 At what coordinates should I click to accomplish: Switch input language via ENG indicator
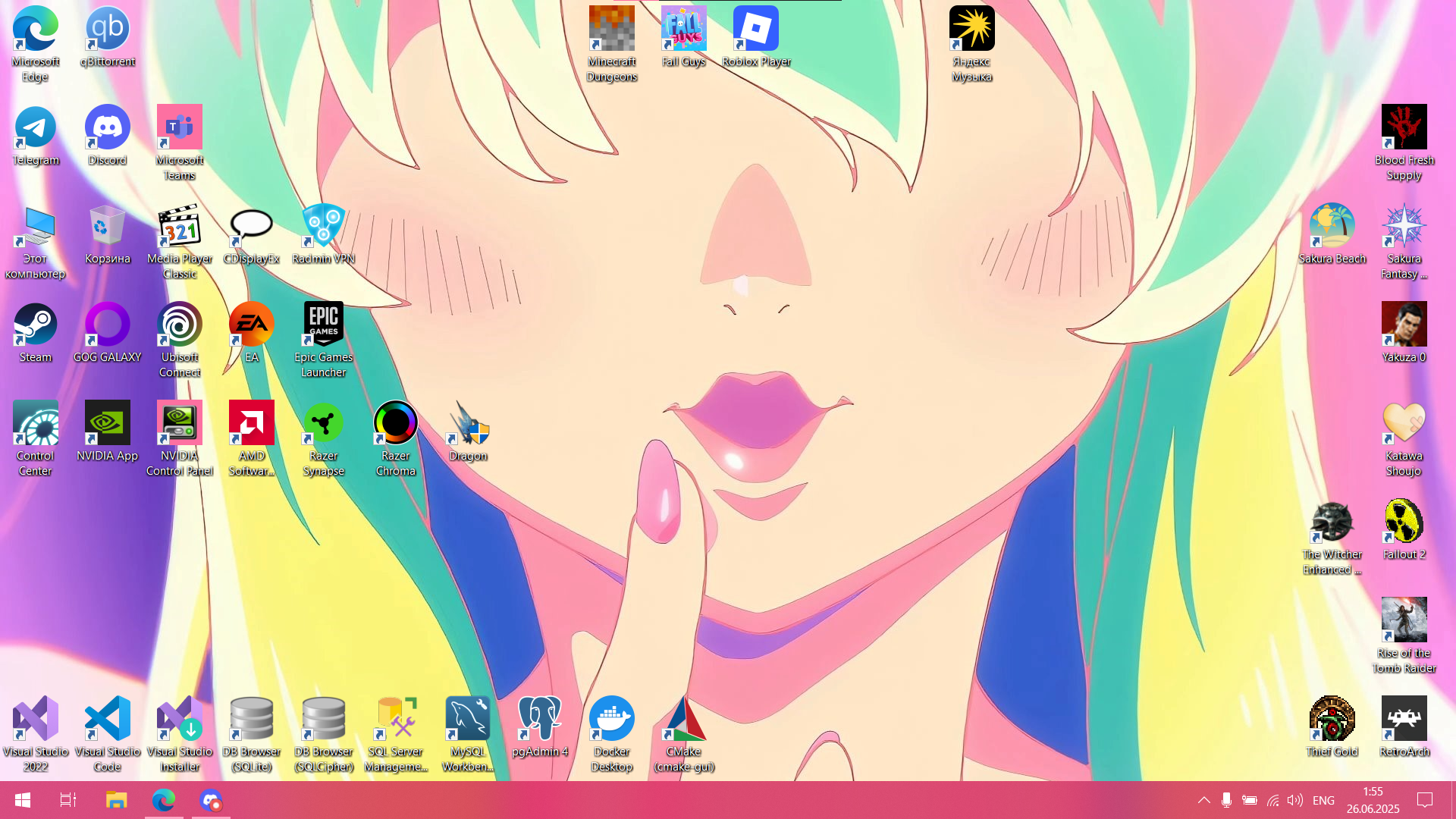tap(1323, 800)
